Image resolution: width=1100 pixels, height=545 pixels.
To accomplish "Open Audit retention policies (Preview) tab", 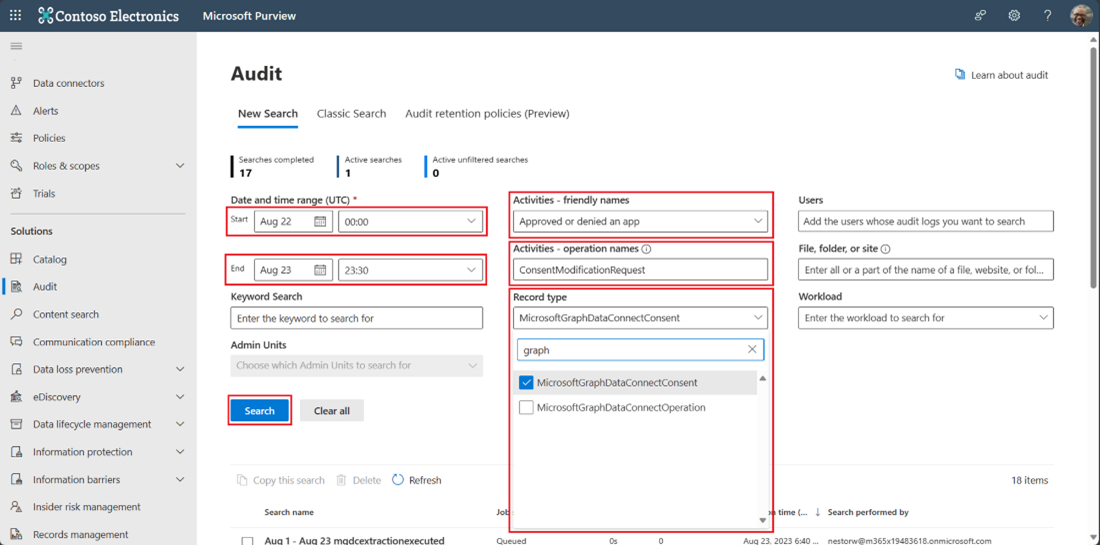I will point(488,114).
